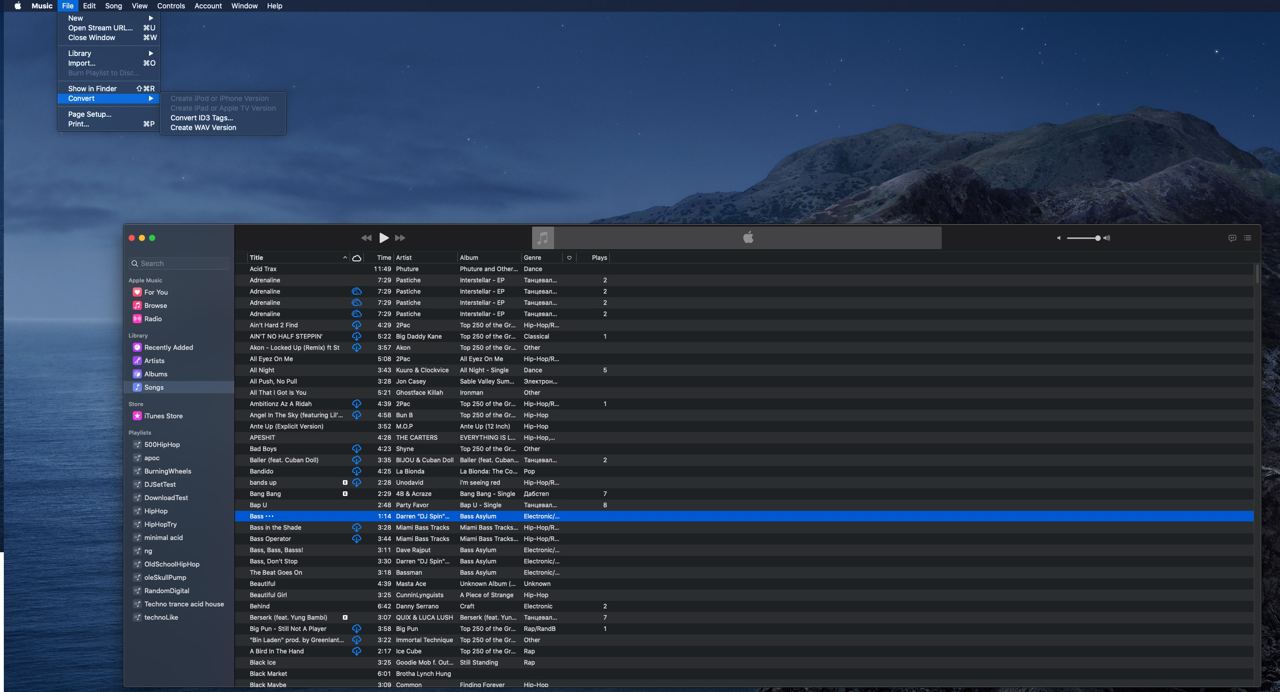
Task: Download Ambitionz Az A Ridah from cloud
Action: pos(356,404)
